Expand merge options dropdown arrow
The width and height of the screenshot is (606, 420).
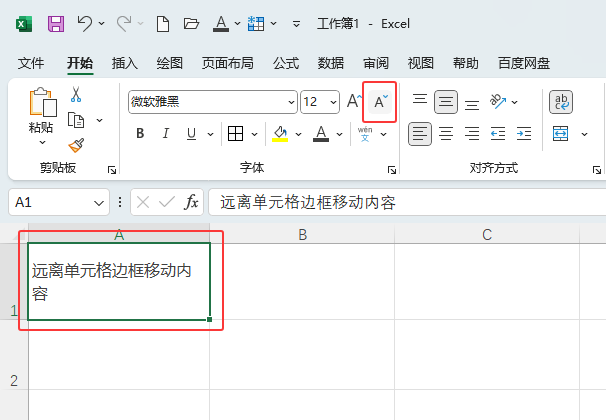pyautogui.click(x=584, y=134)
